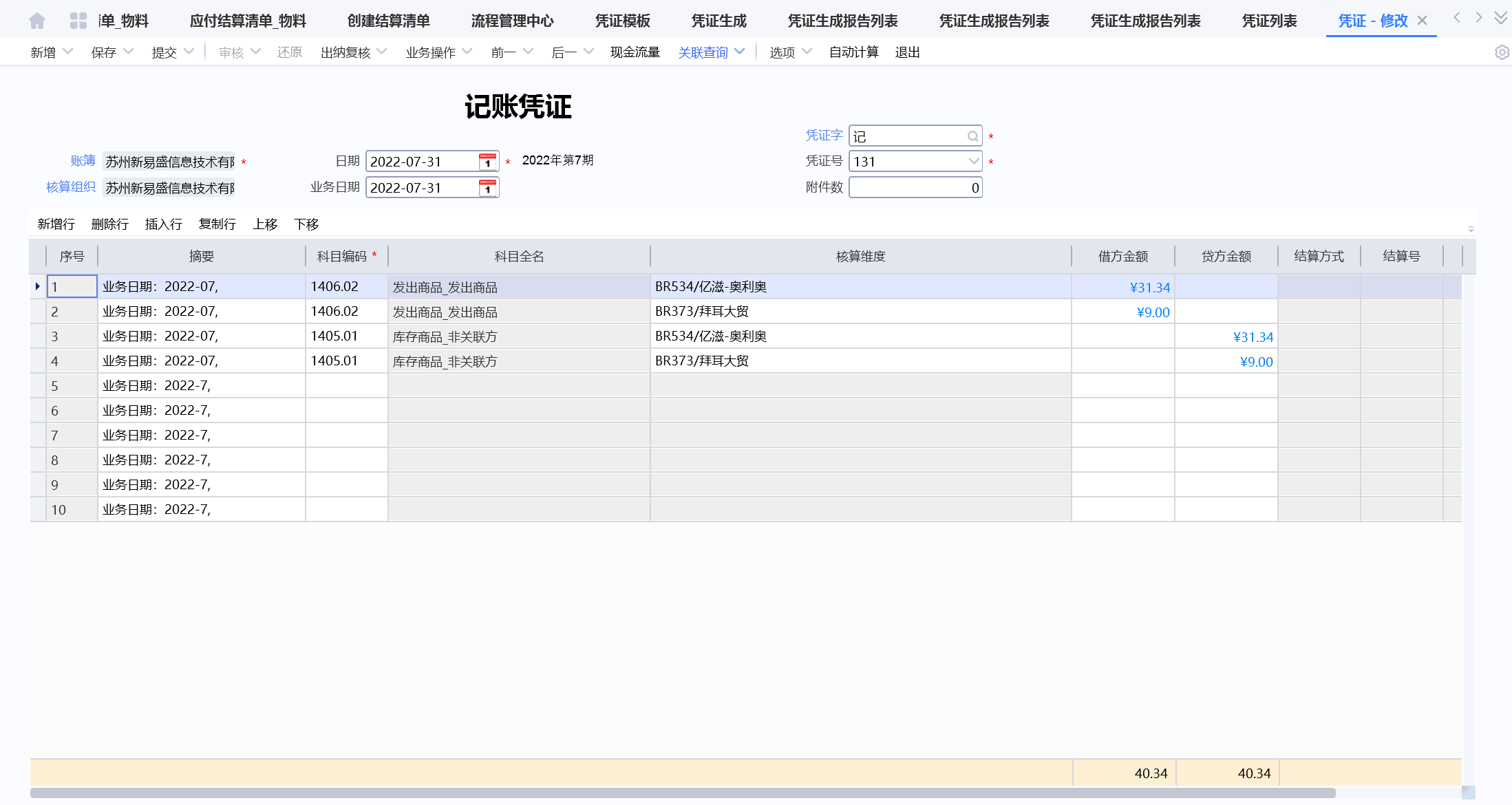Click BR373/拜耳大贸 in row 2
Image resolution: width=1512 pixels, height=805 pixels.
(702, 312)
